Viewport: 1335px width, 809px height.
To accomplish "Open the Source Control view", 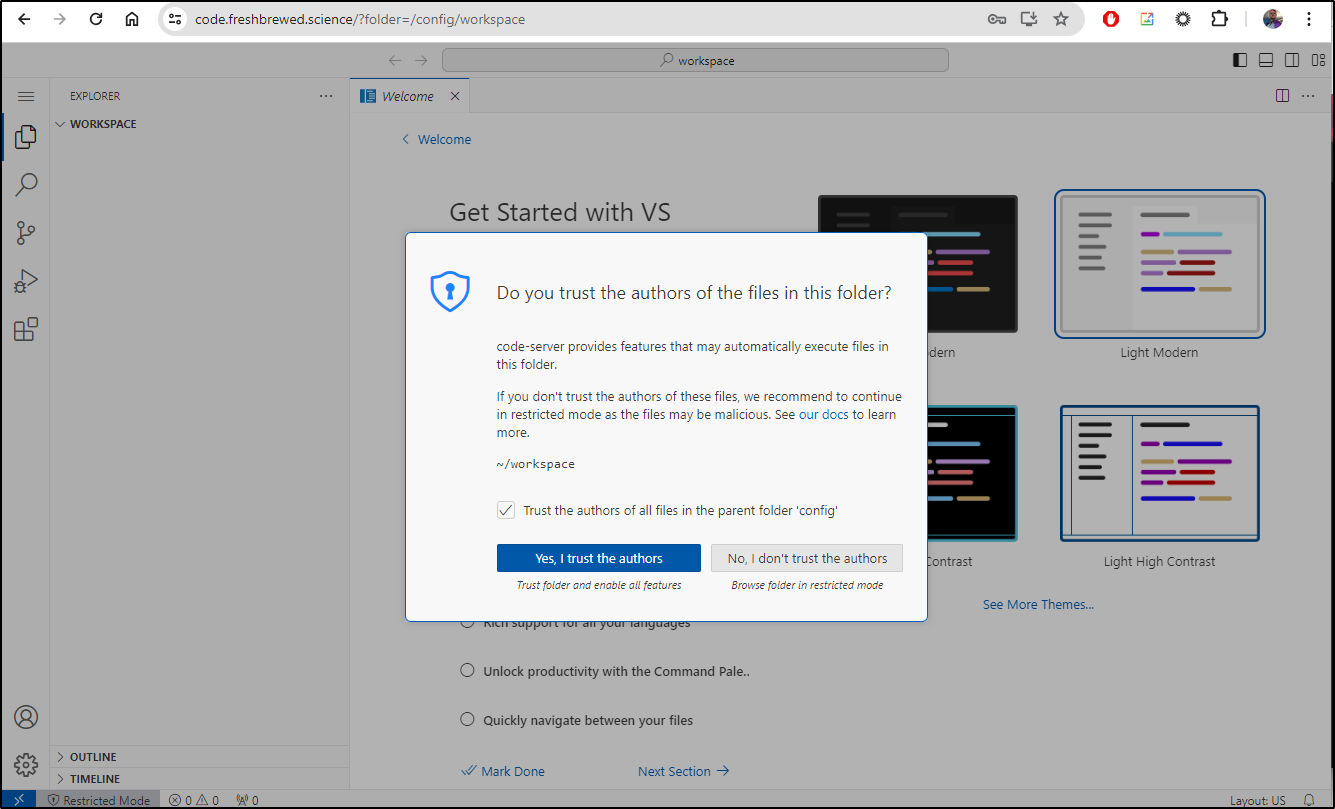I will coord(26,233).
